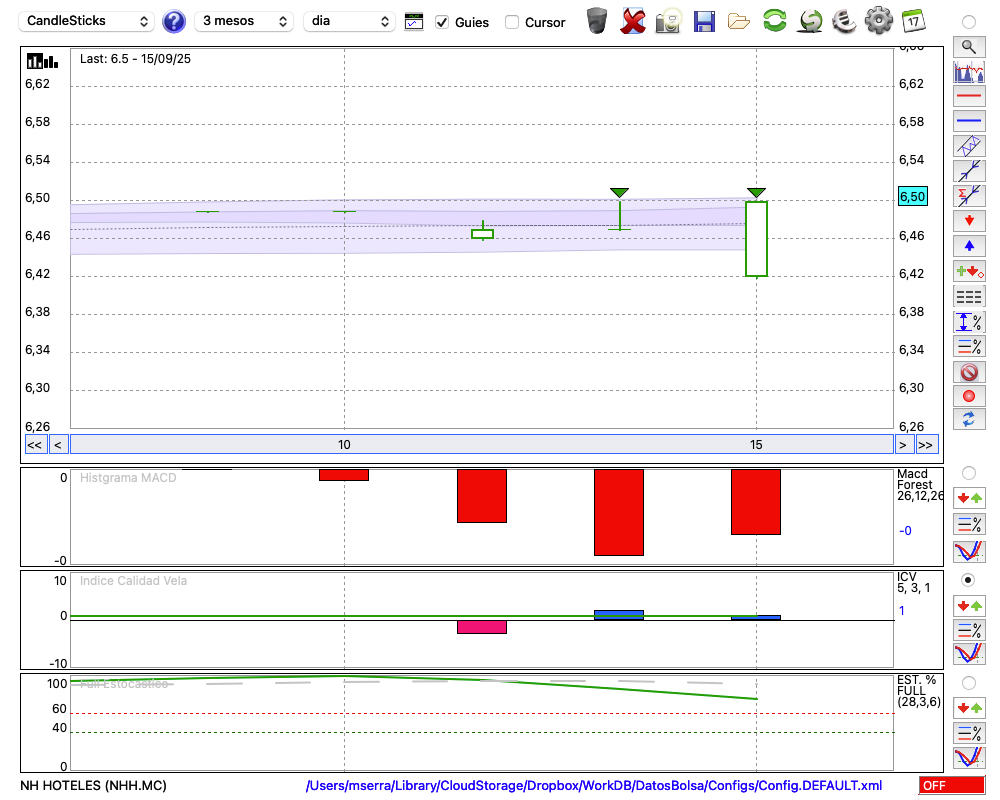
Task: Open the yellow folder icon
Action: (x=739, y=21)
